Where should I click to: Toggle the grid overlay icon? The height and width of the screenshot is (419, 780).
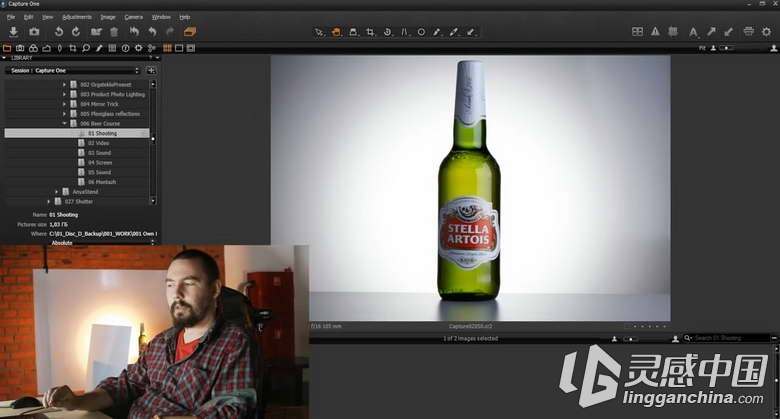[x=673, y=32]
